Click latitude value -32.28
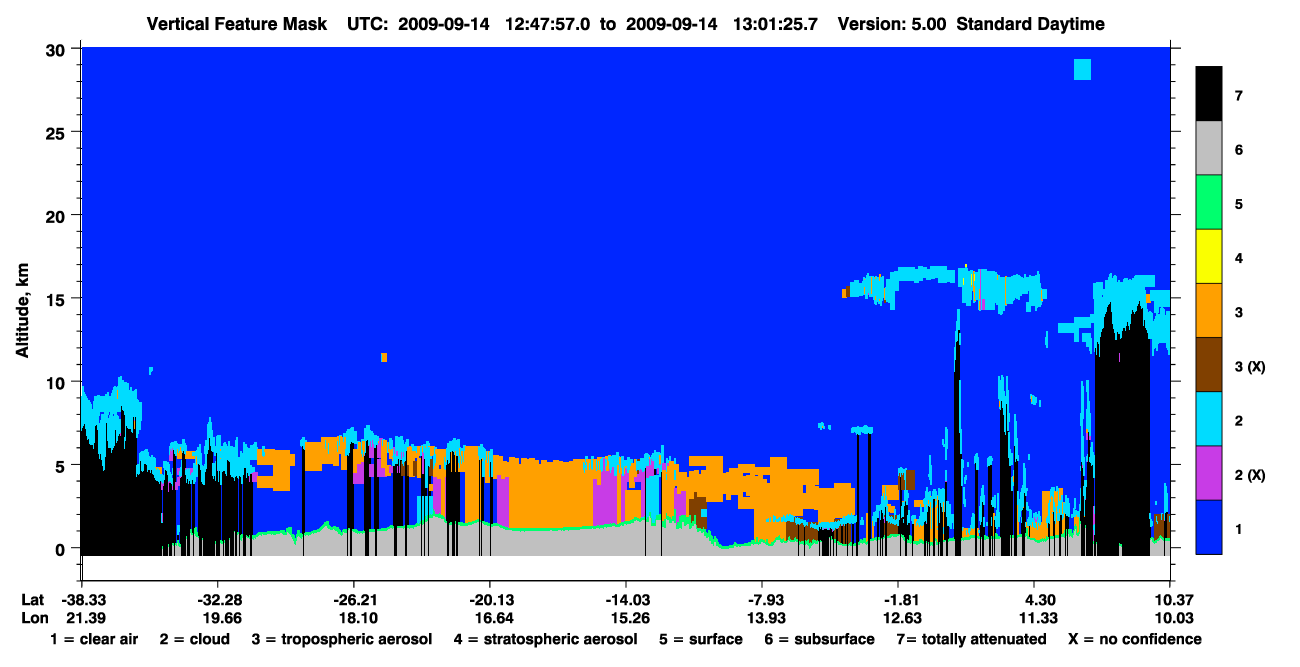 click(217, 599)
